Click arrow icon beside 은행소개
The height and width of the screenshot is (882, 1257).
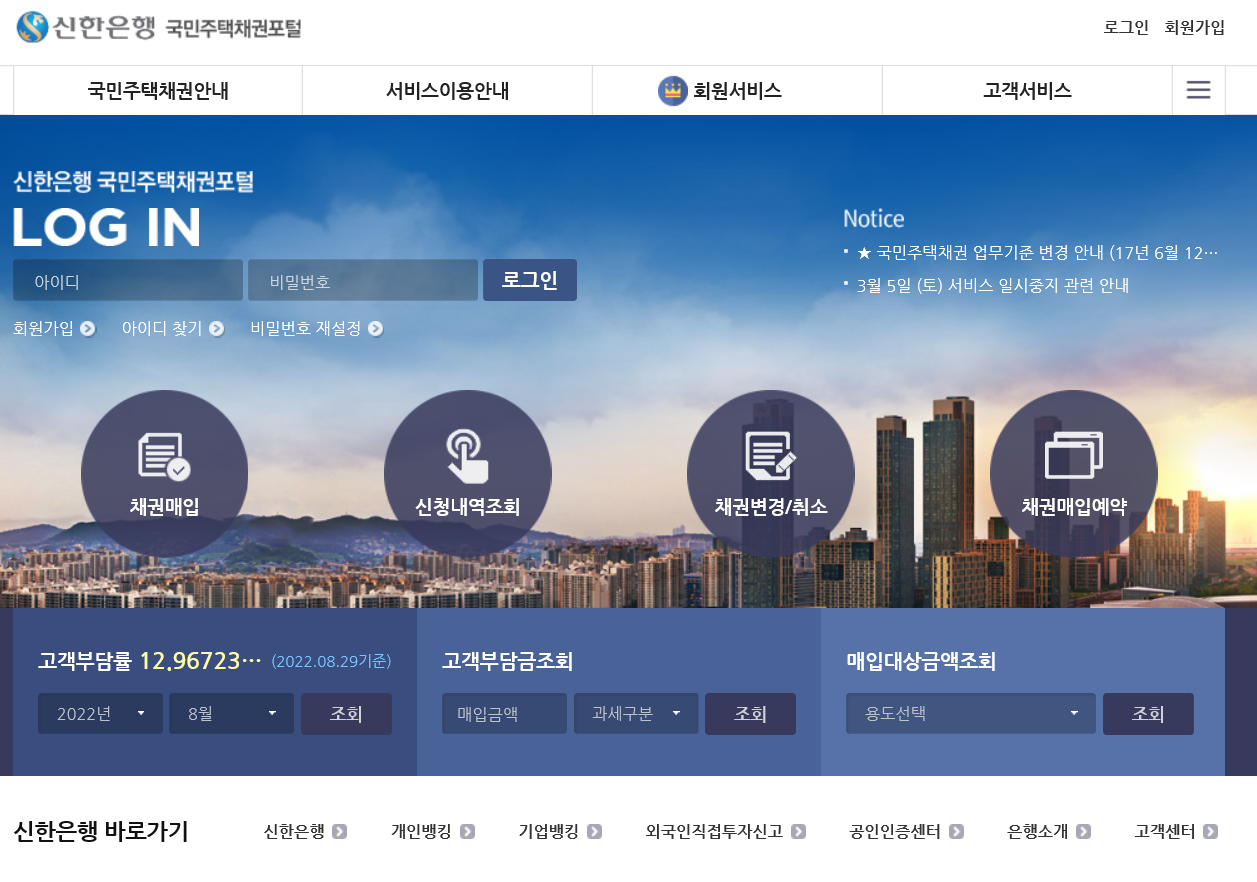click(x=1083, y=831)
